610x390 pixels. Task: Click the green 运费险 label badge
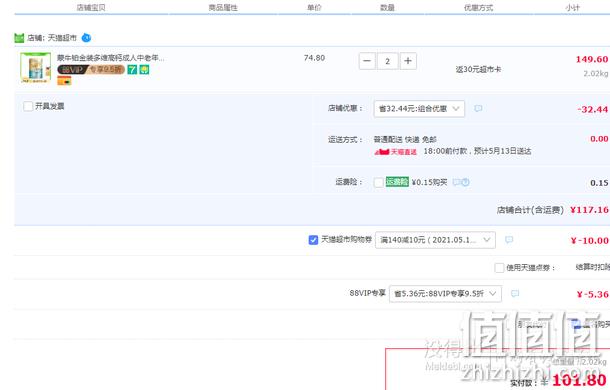tap(397, 182)
